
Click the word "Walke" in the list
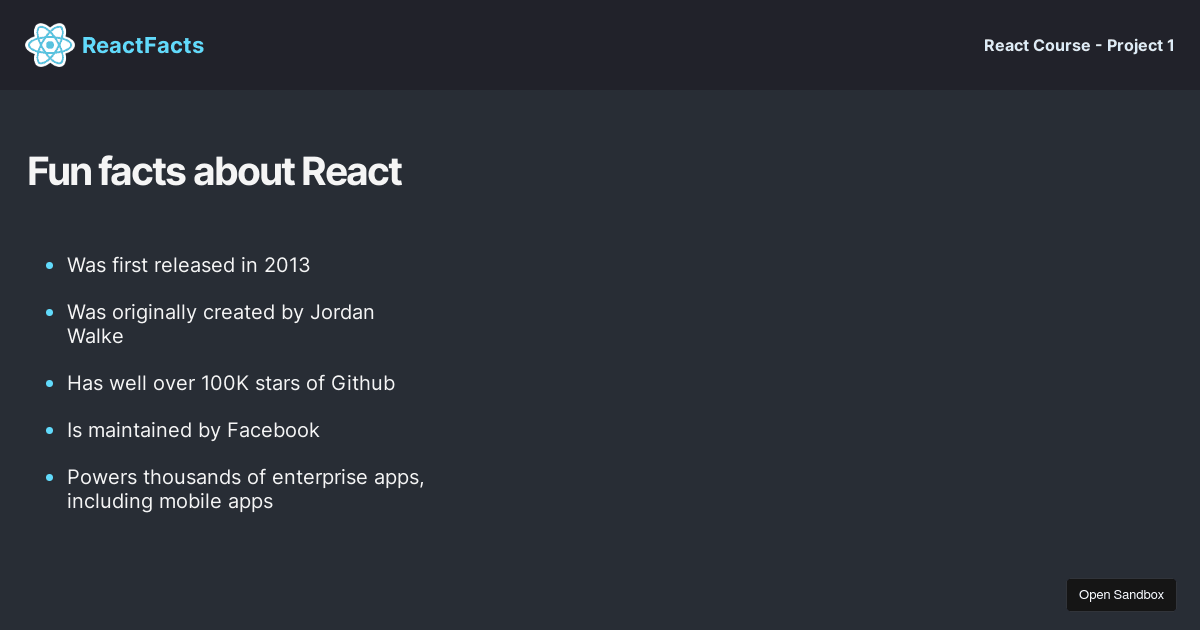tap(95, 336)
